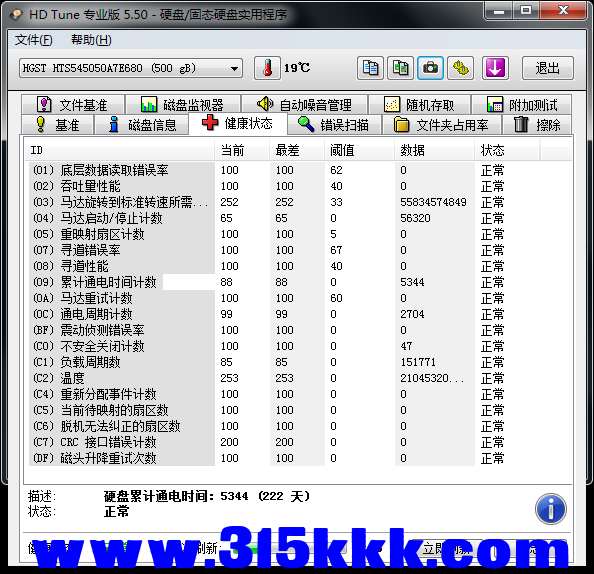The width and height of the screenshot is (594, 574).
Task: Switch to the 文件夹占用率 tab
Action: [442, 125]
